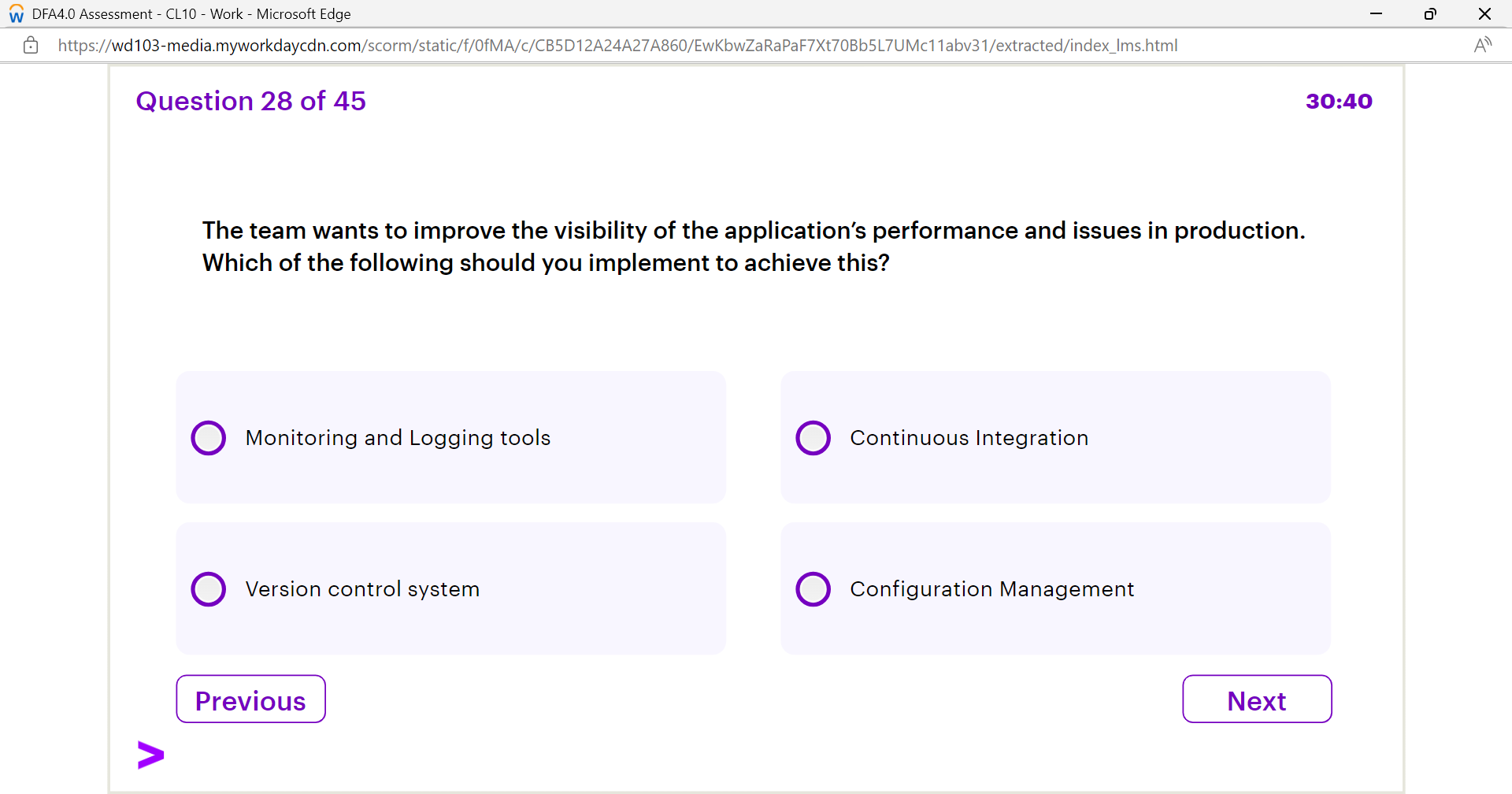Return to the previous question

pyautogui.click(x=250, y=699)
